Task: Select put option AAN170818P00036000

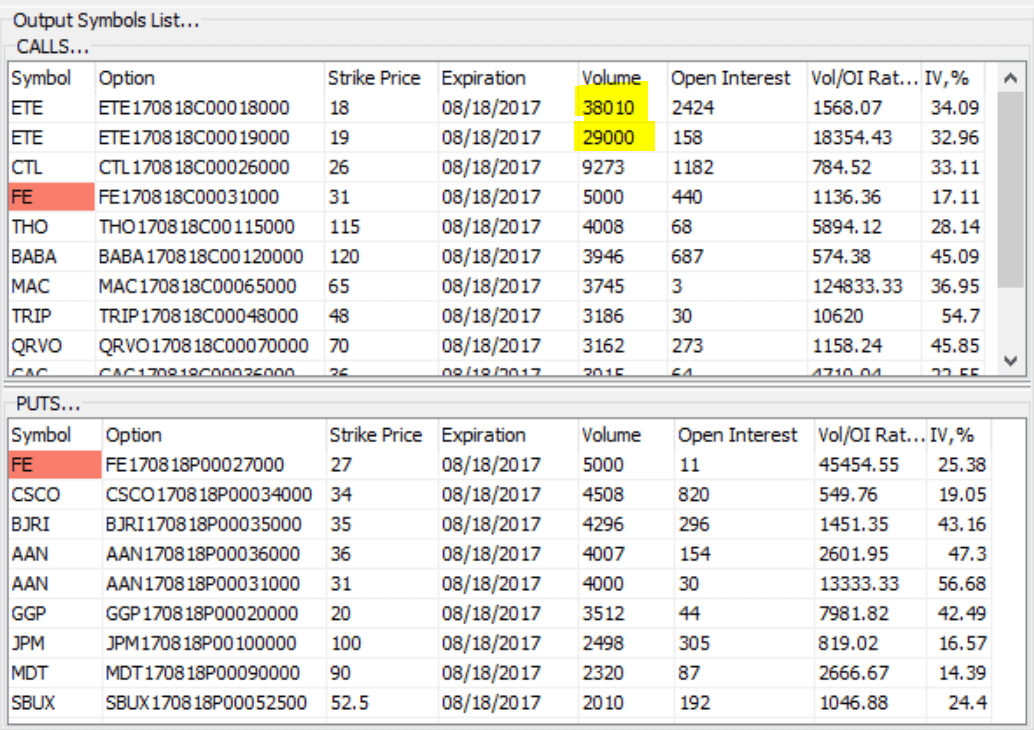Action: point(202,554)
